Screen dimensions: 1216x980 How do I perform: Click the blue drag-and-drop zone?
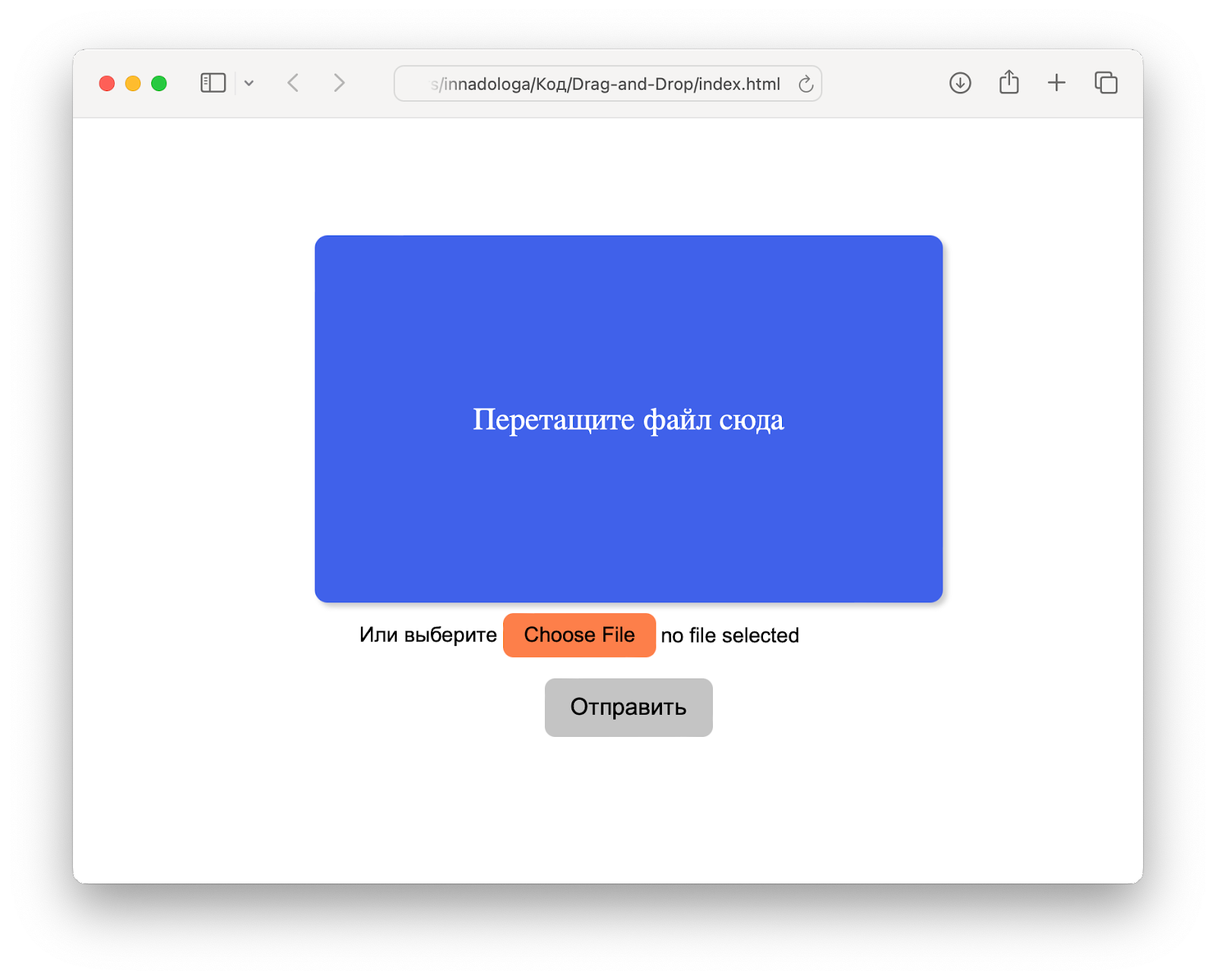(x=628, y=517)
